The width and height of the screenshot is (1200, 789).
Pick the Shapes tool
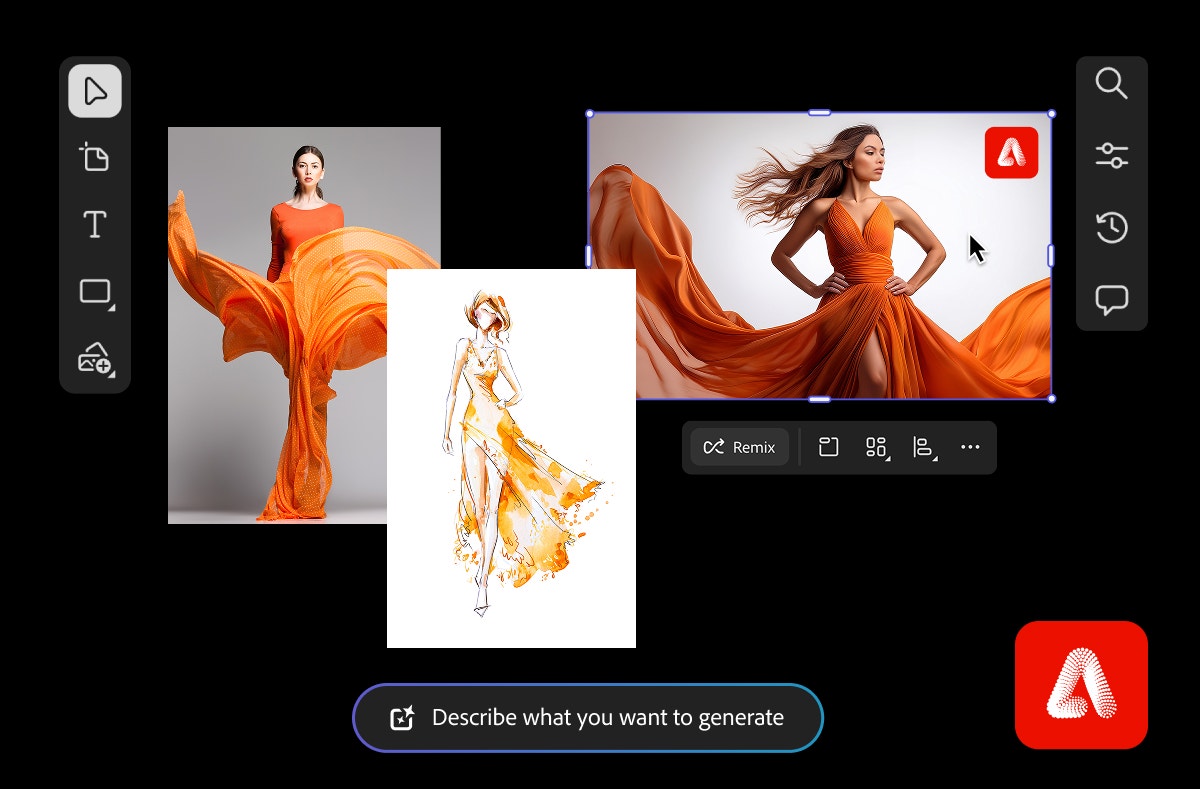click(93, 291)
